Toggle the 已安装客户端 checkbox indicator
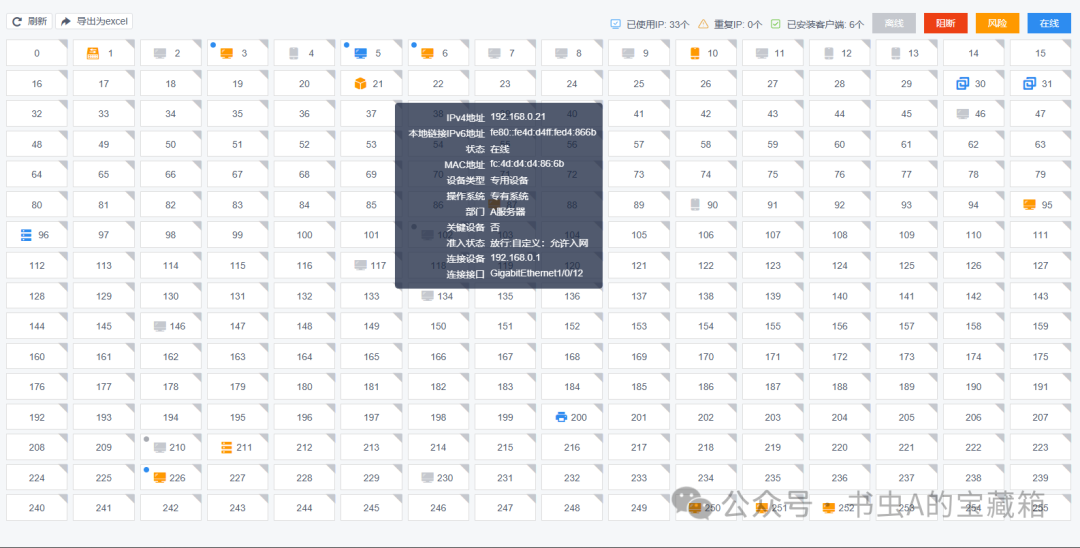 pyautogui.click(x=776, y=24)
